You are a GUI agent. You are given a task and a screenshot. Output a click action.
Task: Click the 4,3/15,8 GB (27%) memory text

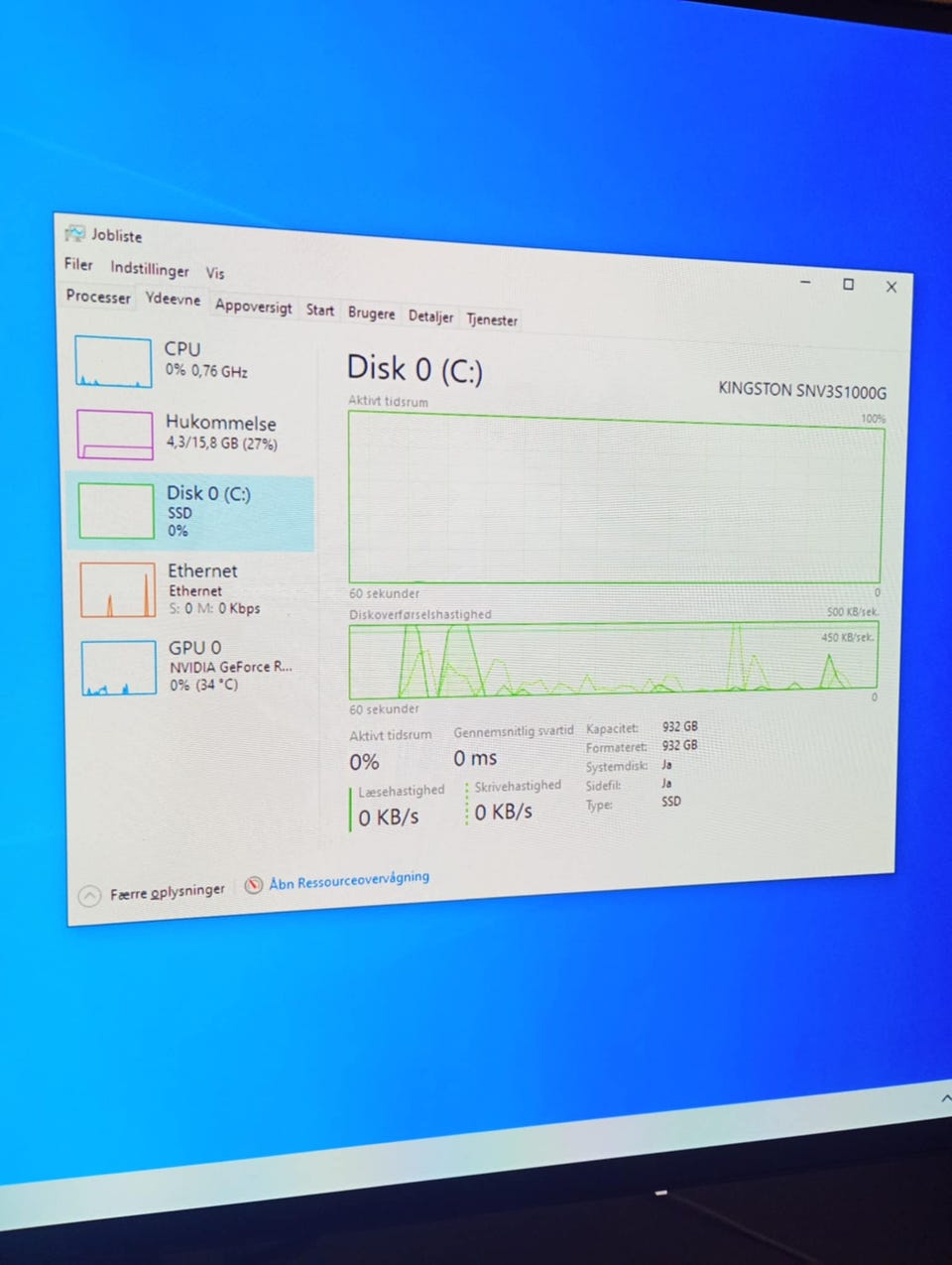coord(221,443)
